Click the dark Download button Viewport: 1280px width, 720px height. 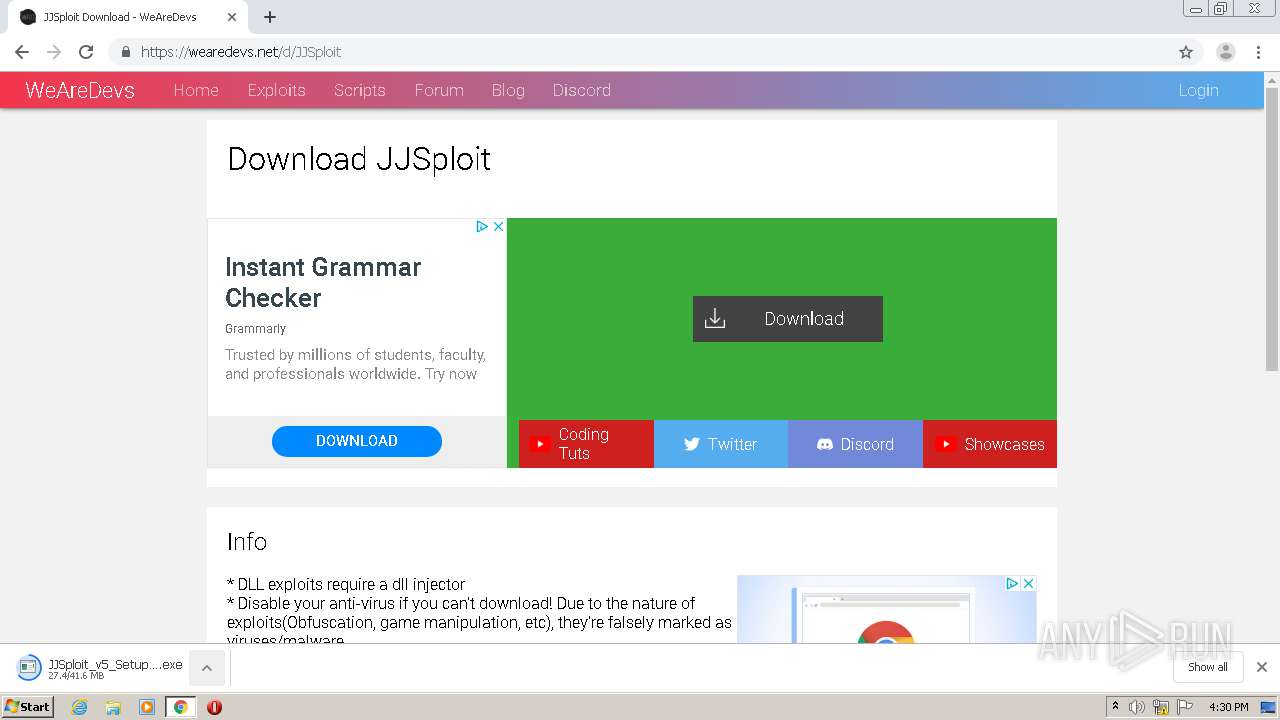tap(788, 319)
